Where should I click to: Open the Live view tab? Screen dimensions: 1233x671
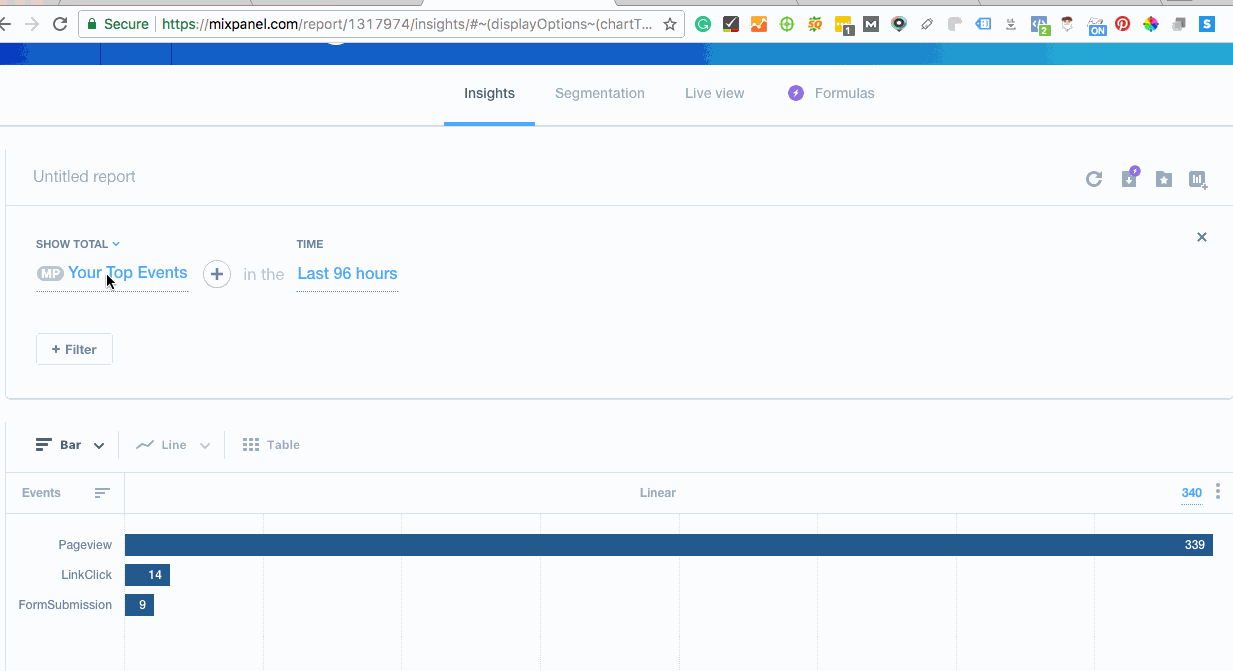coord(714,94)
